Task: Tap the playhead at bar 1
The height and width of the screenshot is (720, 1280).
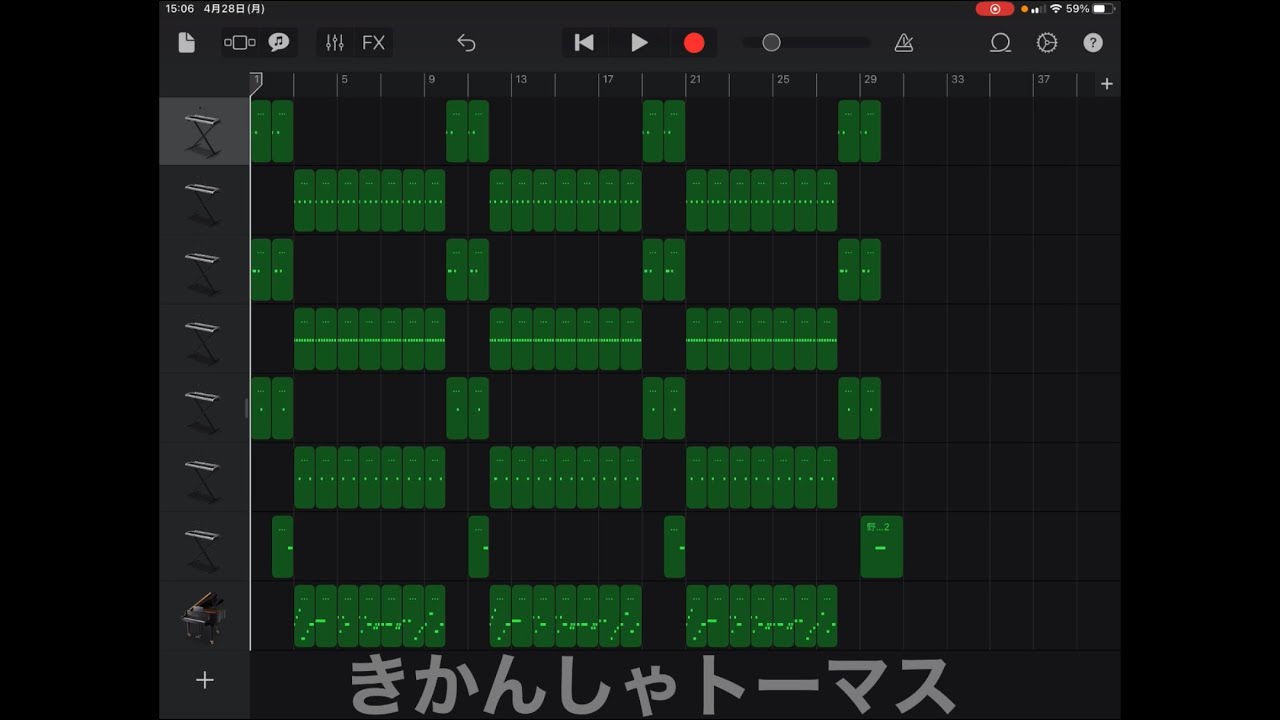Action: (256, 83)
